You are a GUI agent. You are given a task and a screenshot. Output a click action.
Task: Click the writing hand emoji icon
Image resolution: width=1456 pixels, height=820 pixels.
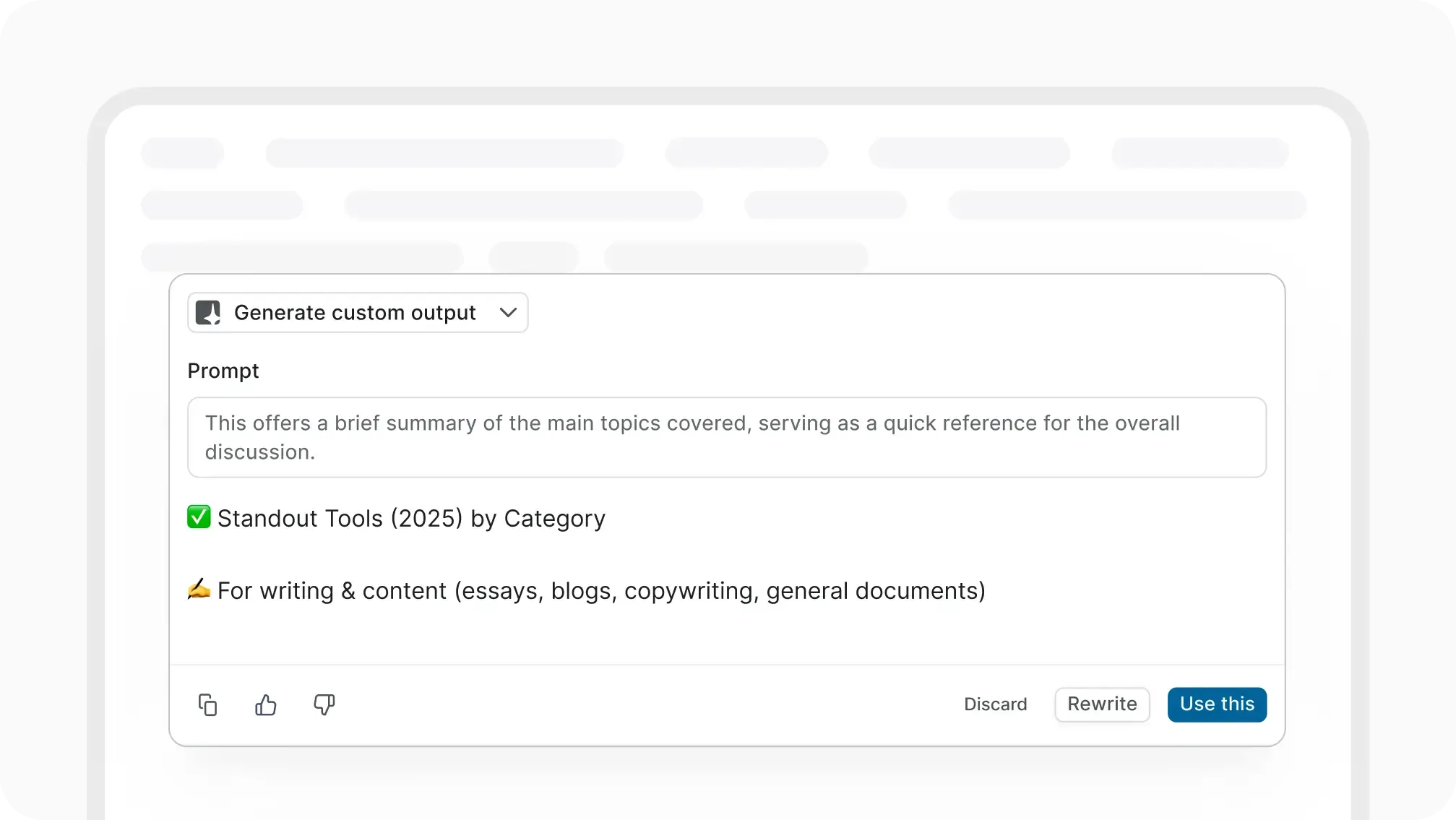pos(199,590)
